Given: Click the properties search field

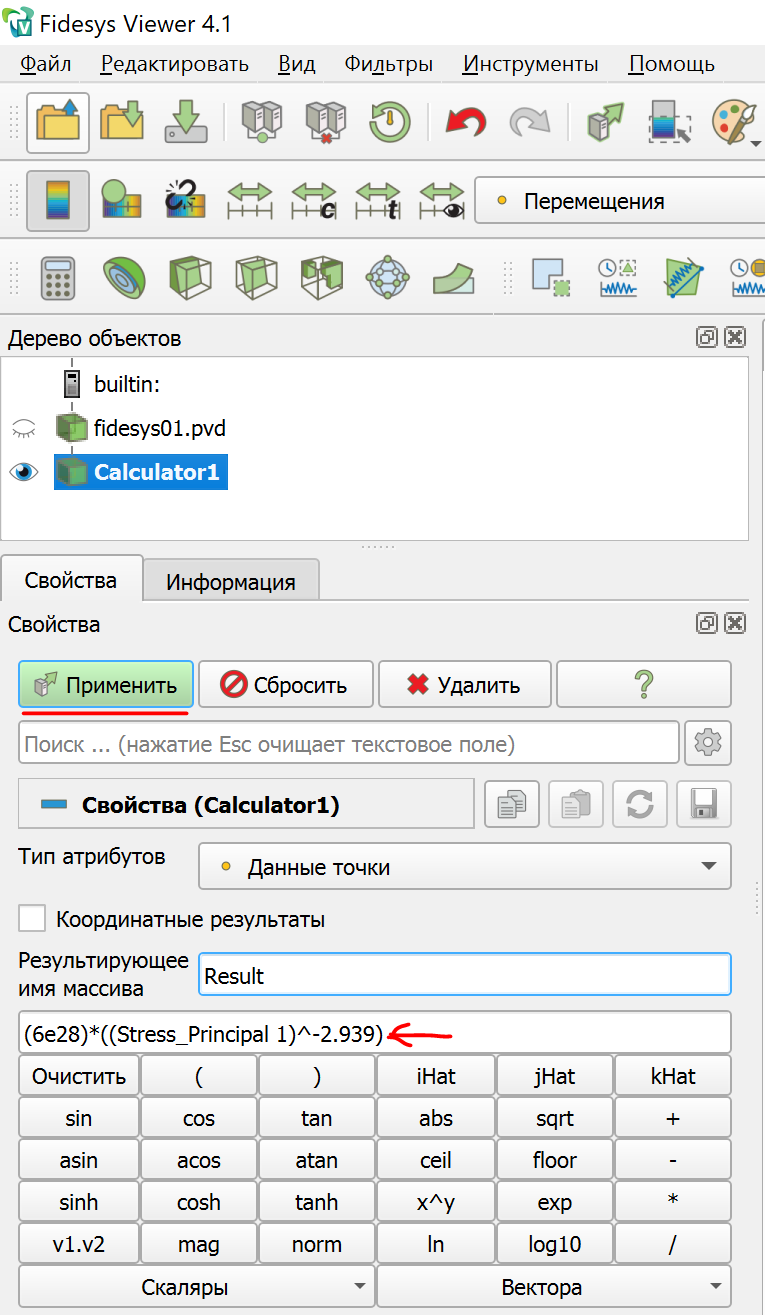Looking at the screenshot, I should click(349, 743).
